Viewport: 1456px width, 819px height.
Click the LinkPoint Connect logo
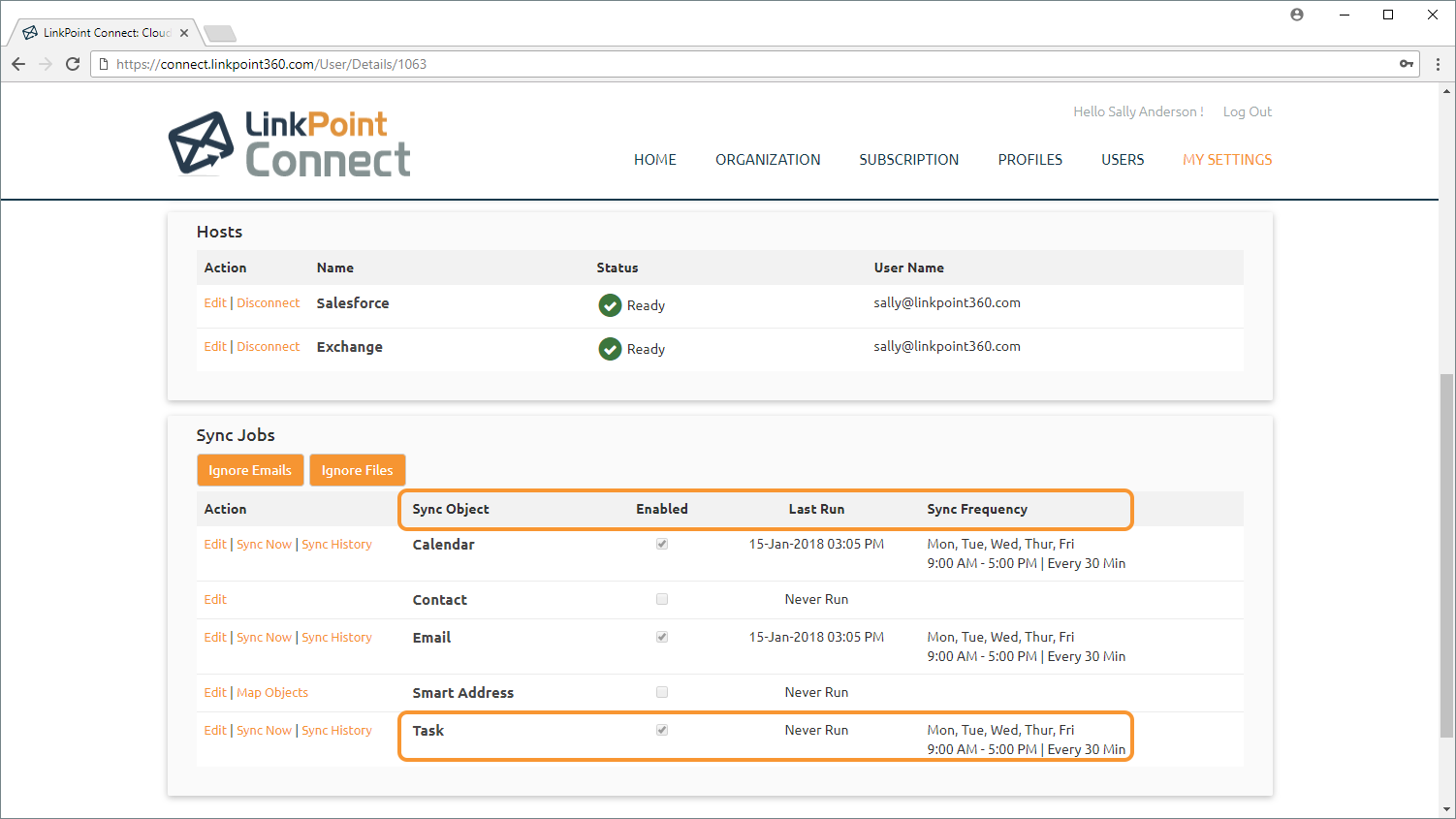pyautogui.click(x=290, y=143)
